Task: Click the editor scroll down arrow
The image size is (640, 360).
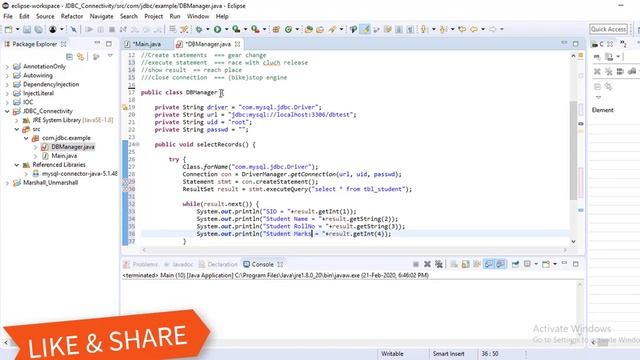Action: click(x=573, y=242)
